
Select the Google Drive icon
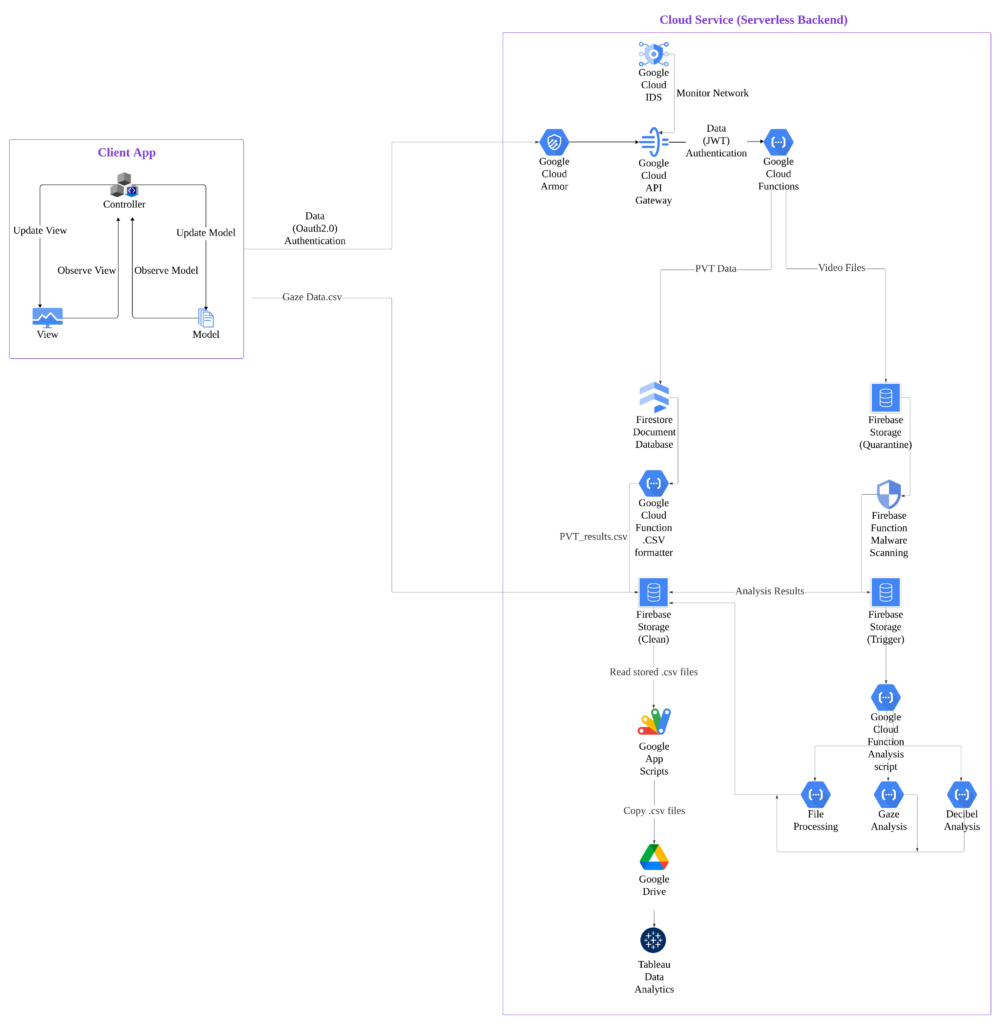(x=653, y=857)
